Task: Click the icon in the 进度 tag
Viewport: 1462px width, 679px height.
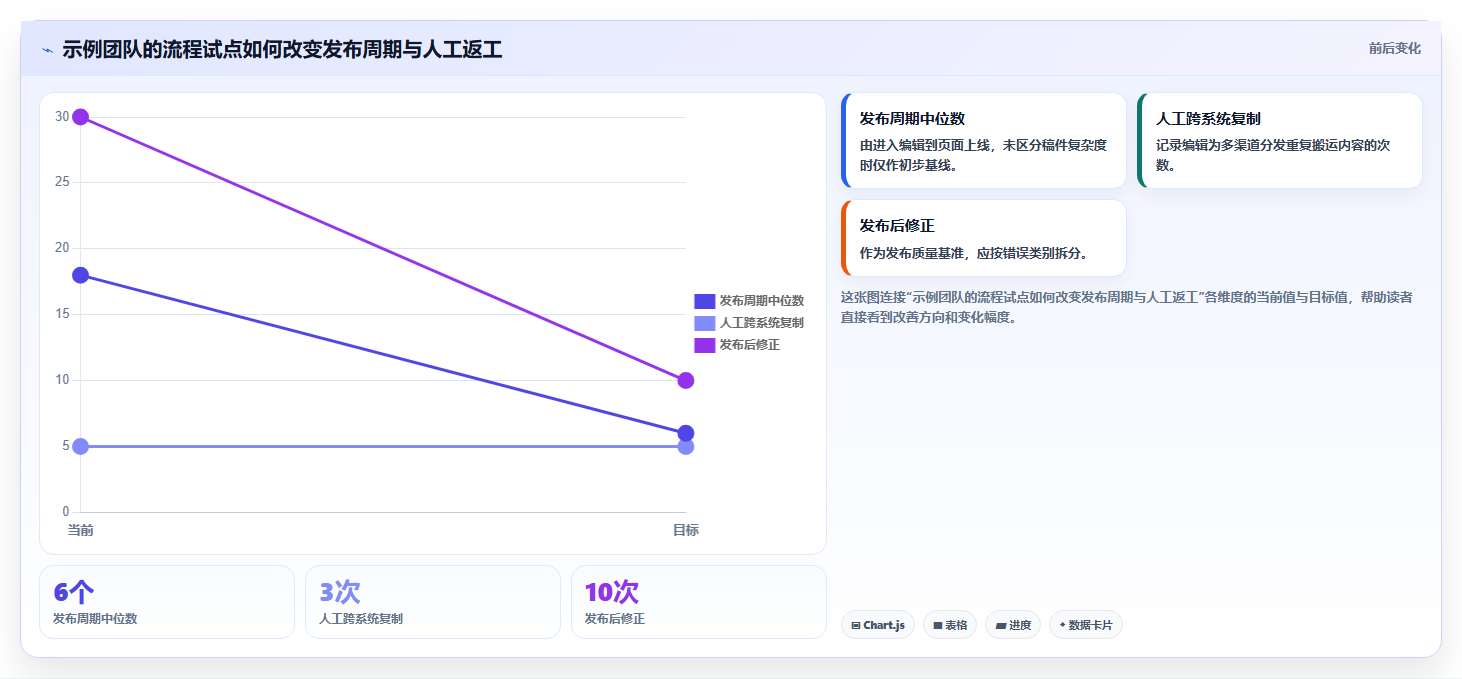Action: [x=1001, y=626]
